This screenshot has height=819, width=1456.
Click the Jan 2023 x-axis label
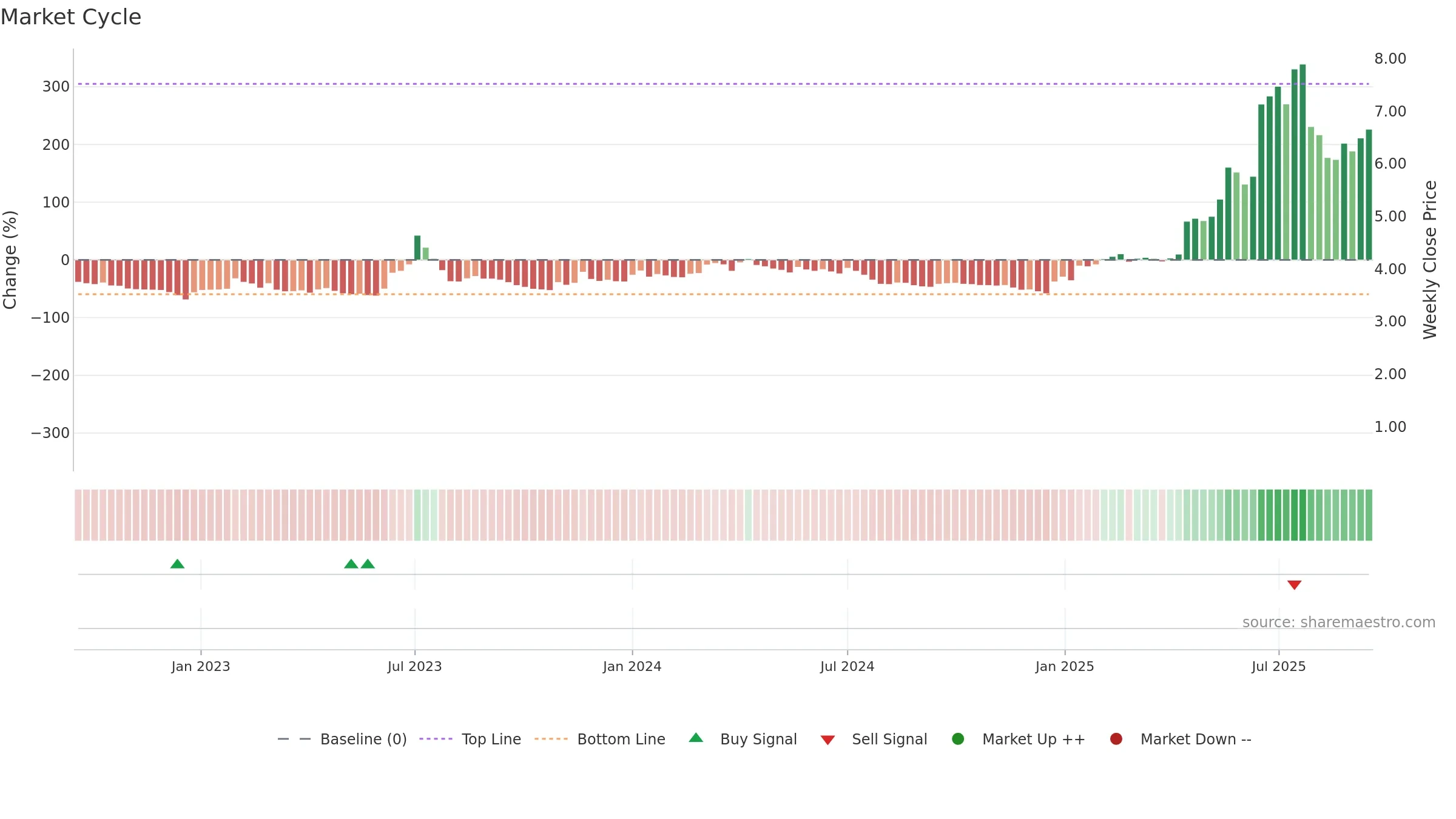click(x=201, y=667)
